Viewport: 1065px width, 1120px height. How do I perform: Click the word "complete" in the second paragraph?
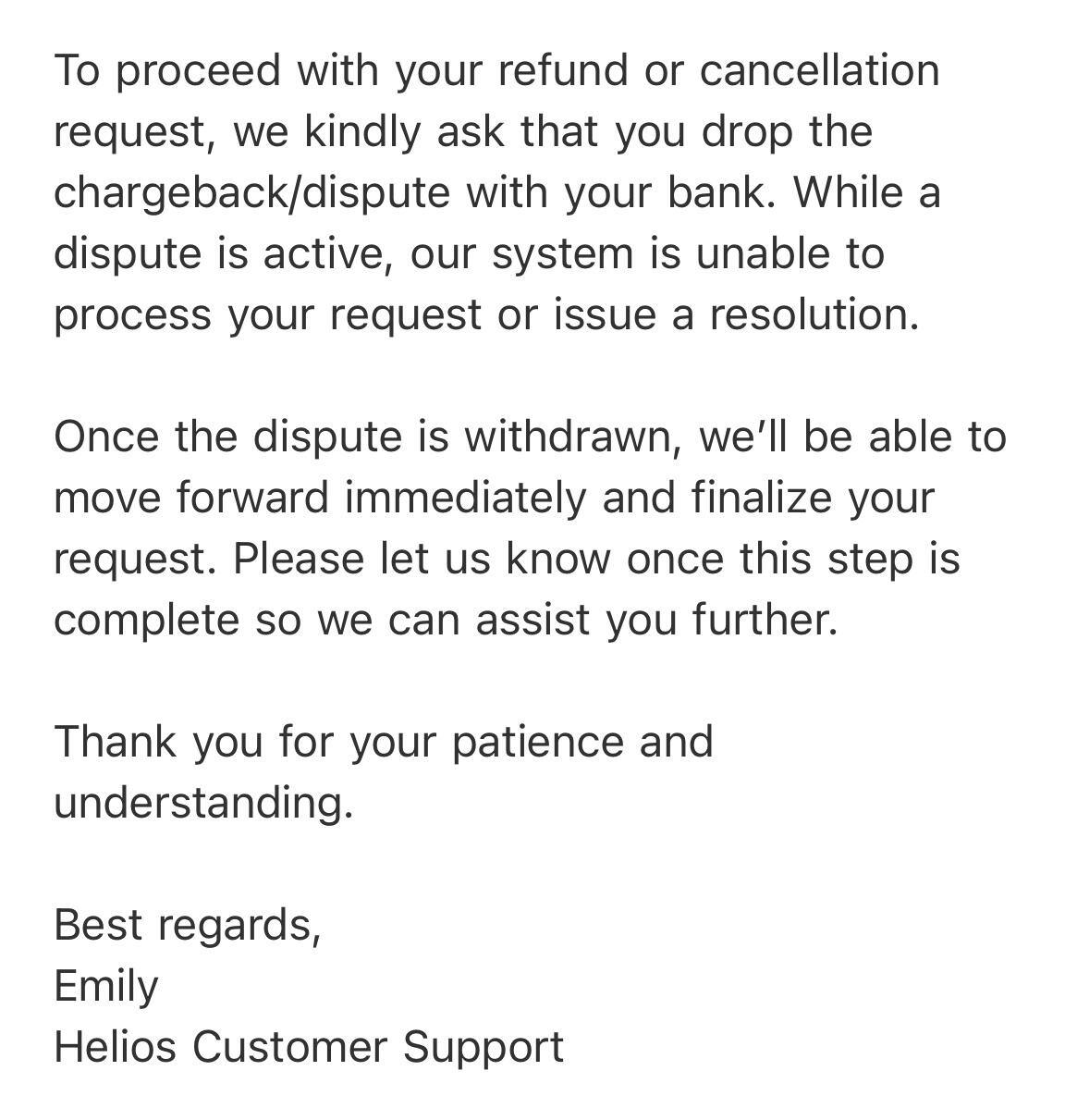tap(146, 620)
